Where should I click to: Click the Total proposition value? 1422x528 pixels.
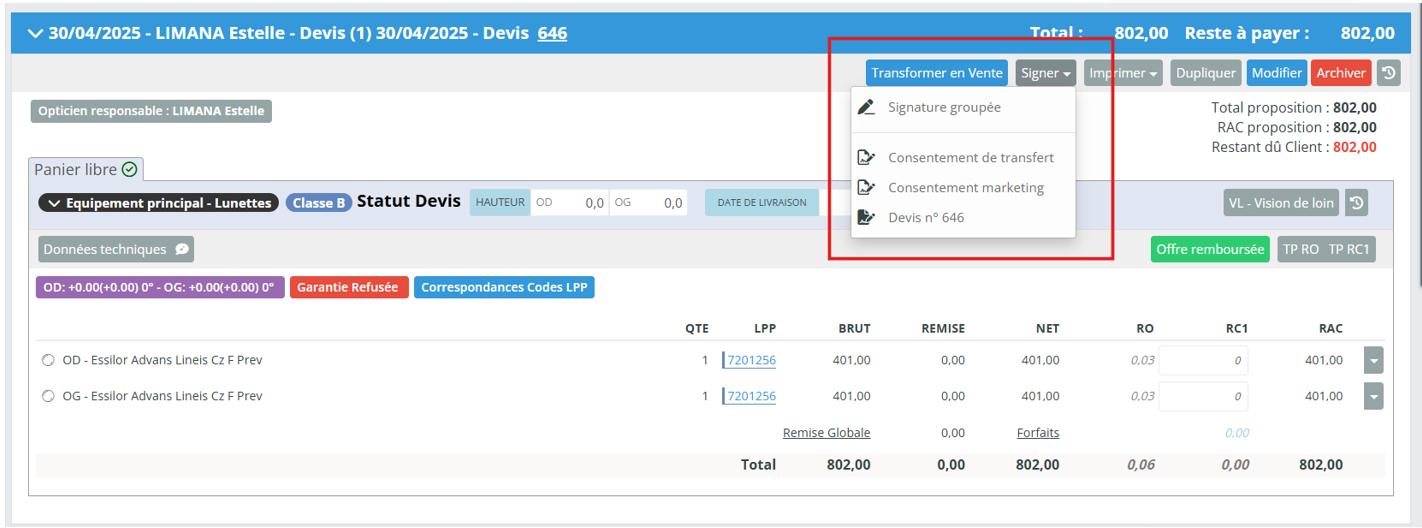(x=1354, y=107)
